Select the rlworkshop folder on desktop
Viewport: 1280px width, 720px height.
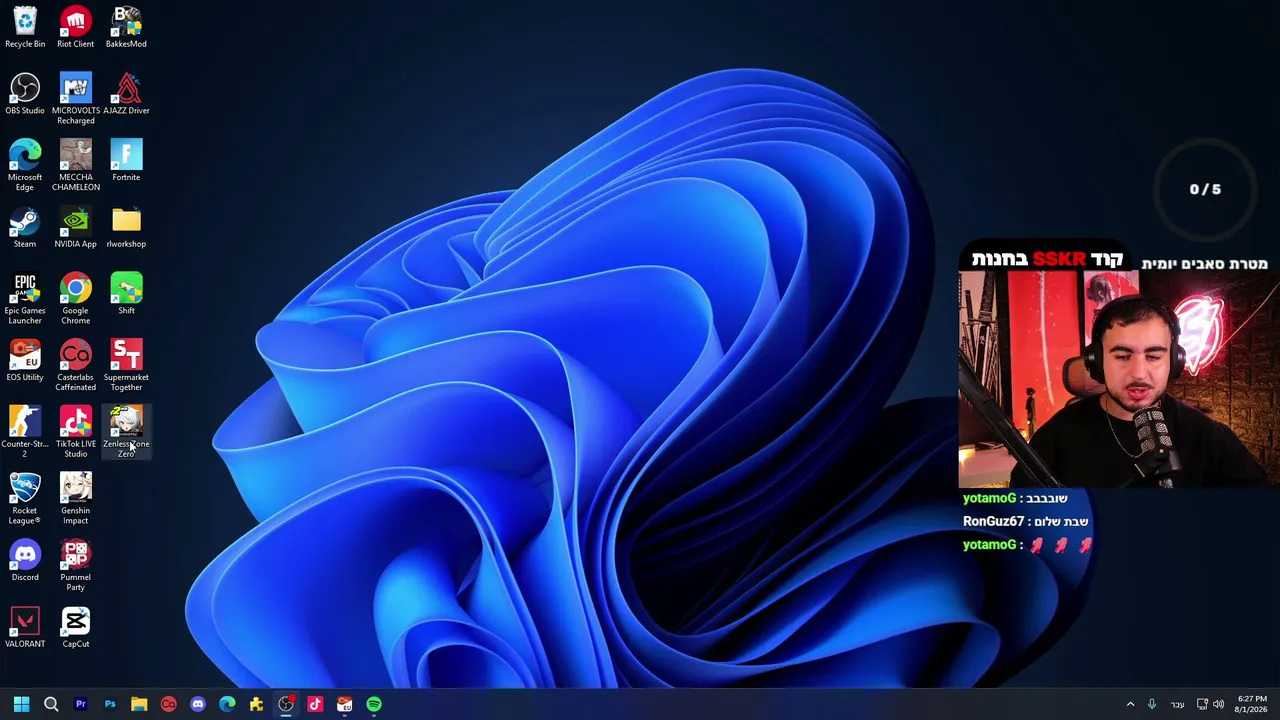click(126, 228)
